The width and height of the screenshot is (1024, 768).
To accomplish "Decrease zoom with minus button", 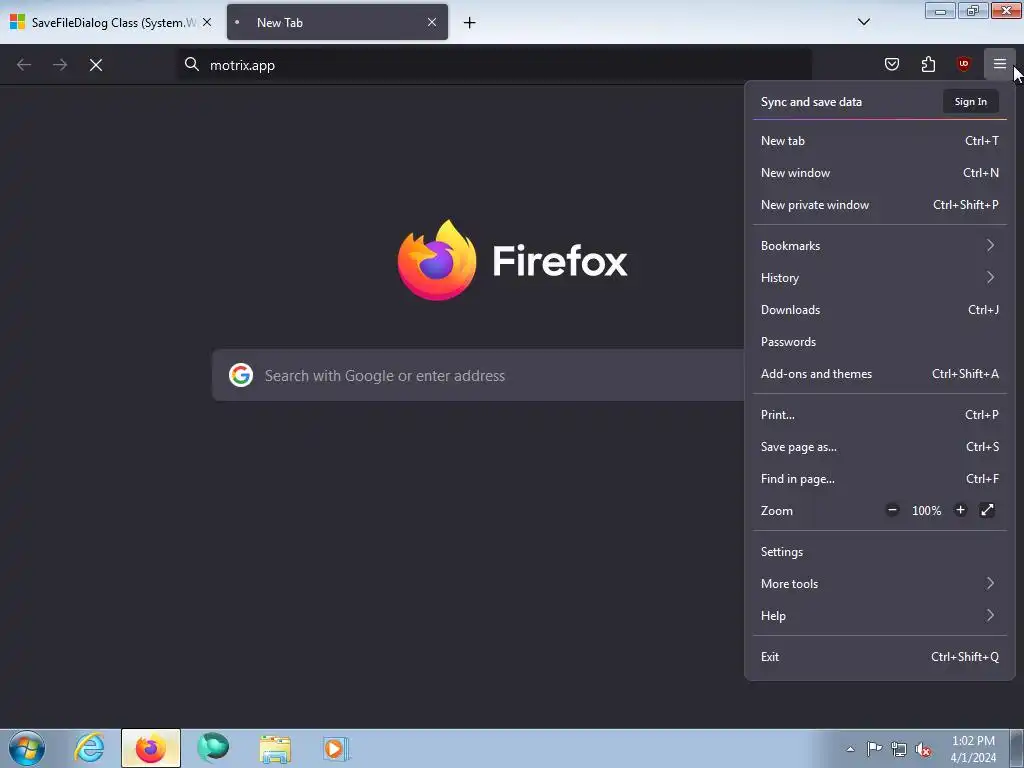I will pyautogui.click(x=892, y=510).
